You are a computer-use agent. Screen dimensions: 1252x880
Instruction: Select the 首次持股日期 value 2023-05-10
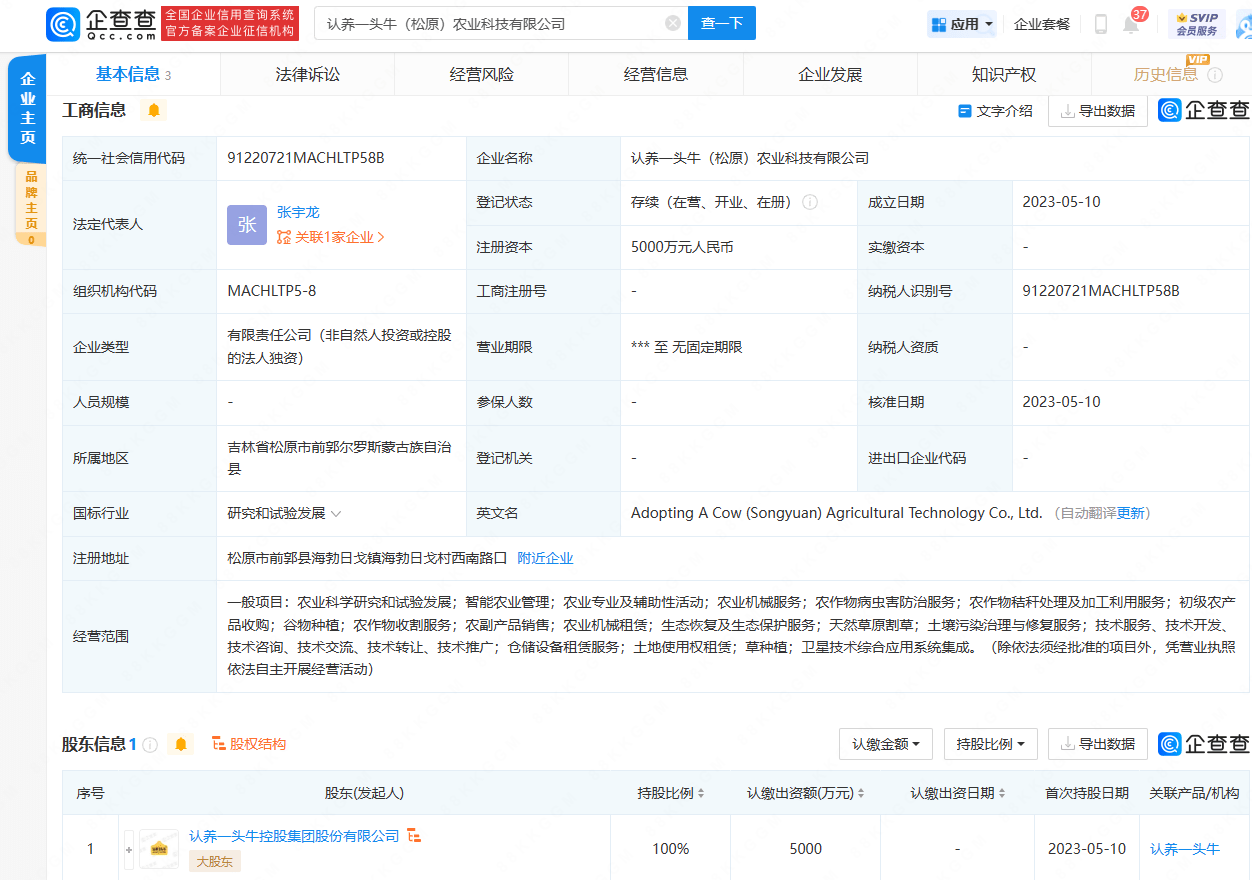(x=1087, y=849)
